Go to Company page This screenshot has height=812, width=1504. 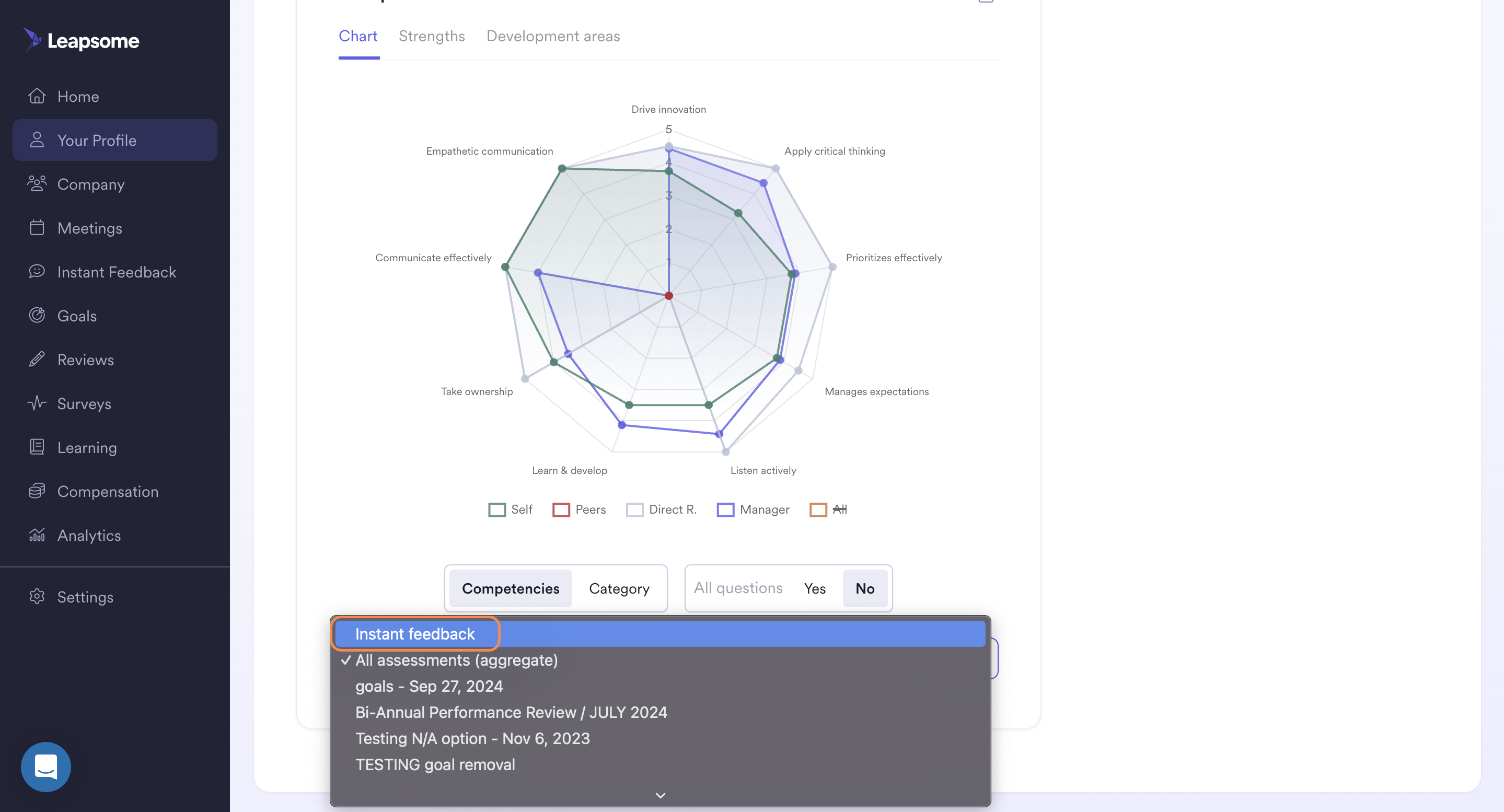click(114, 184)
